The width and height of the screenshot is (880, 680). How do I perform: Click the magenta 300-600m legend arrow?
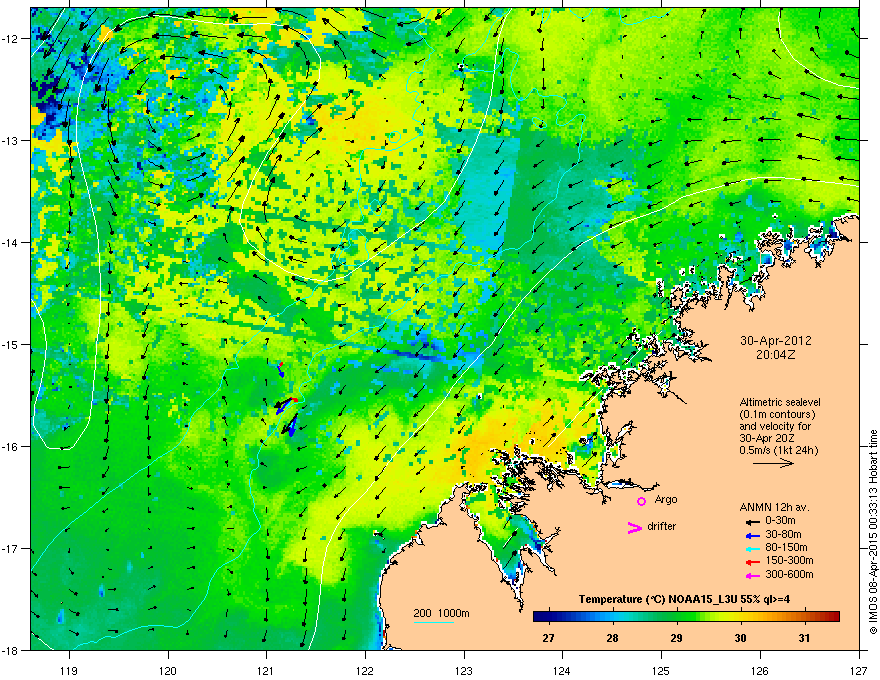click(x=752, y=575)
